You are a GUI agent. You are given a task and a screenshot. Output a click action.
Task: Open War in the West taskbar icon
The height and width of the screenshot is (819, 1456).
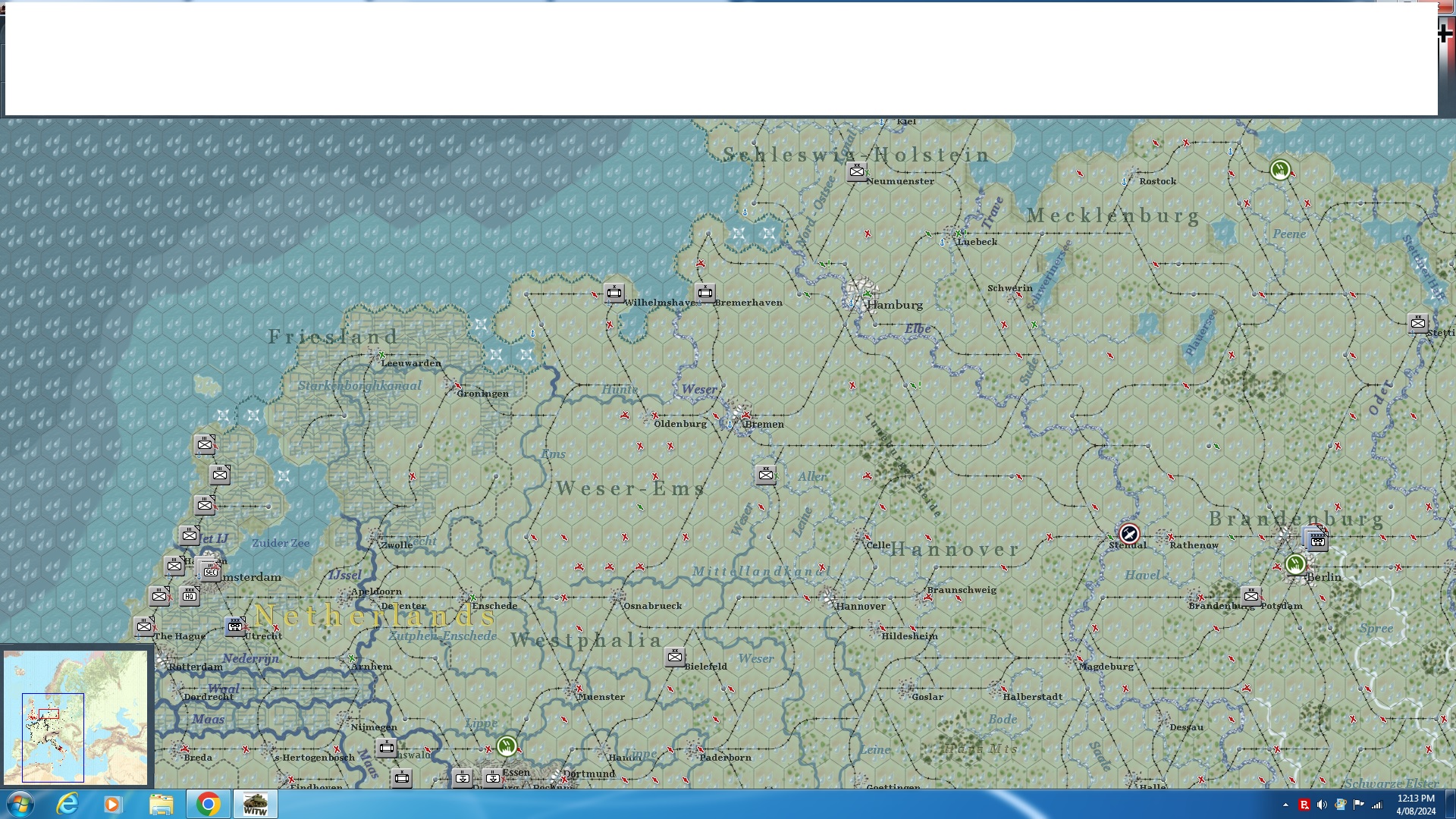coord(255,804)
